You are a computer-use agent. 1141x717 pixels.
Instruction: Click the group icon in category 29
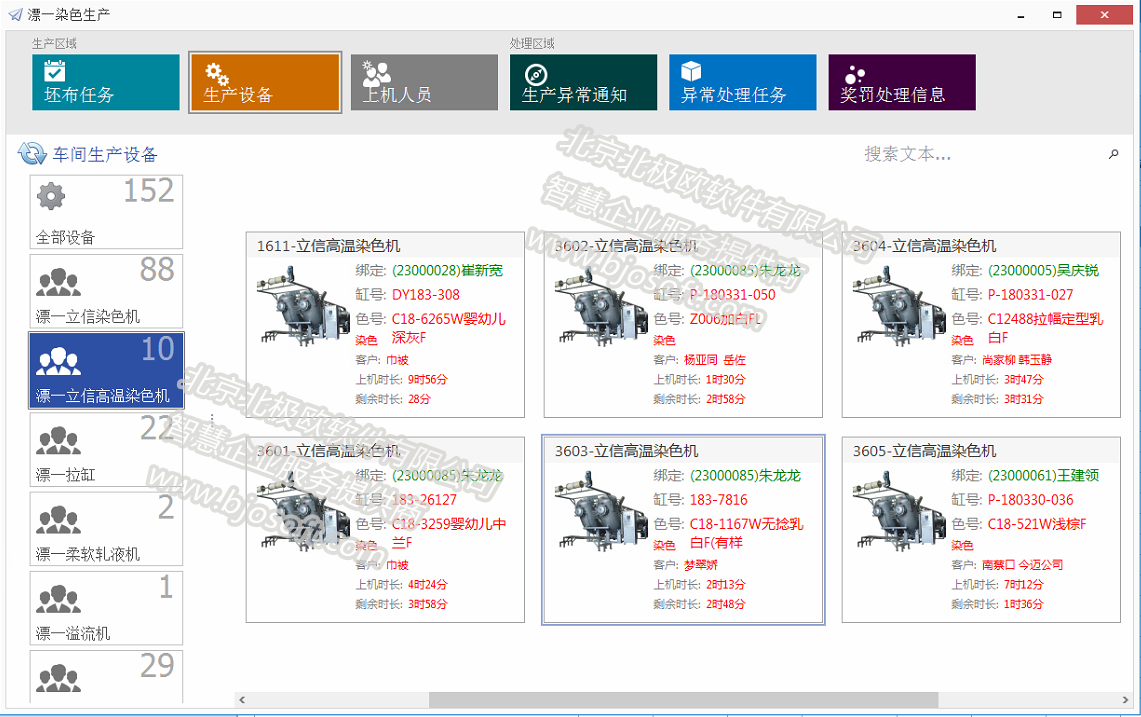[x=59, y=678]
